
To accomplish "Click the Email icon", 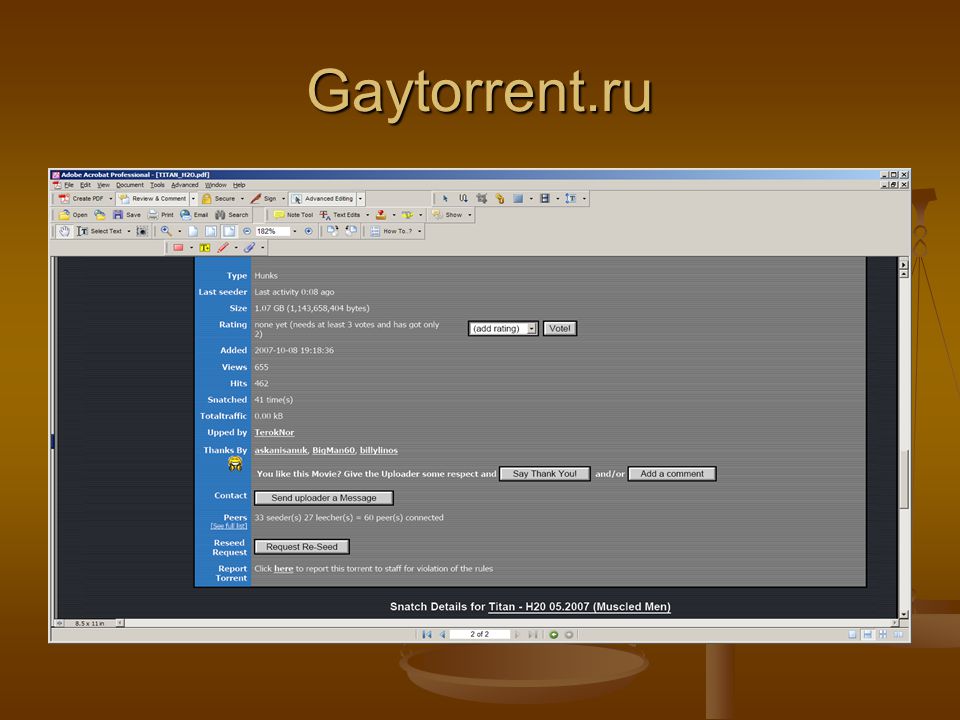I will (x=186, y=215).
